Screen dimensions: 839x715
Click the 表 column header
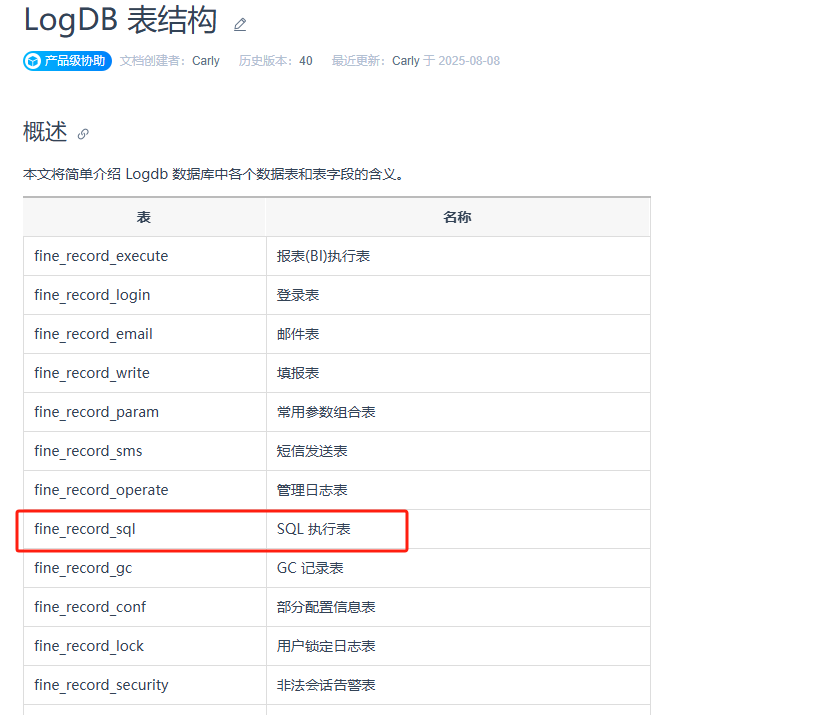click(x=144, y=217)
